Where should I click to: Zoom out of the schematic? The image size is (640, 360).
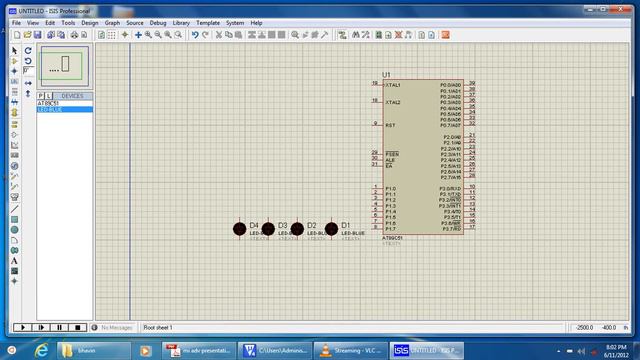[x=158, y=35]
